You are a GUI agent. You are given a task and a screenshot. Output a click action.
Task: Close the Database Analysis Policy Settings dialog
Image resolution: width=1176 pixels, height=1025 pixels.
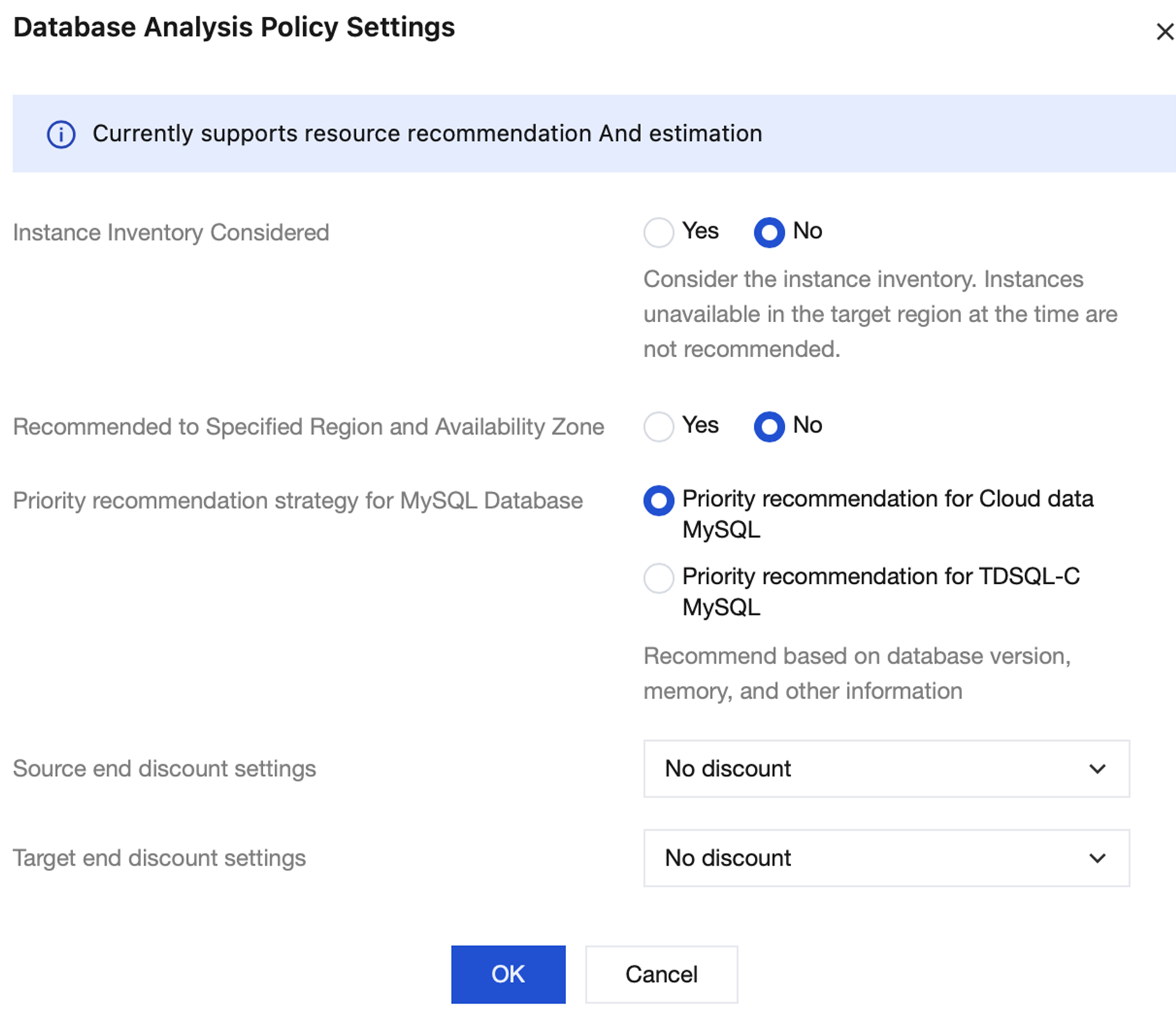tap(1164, 32)
